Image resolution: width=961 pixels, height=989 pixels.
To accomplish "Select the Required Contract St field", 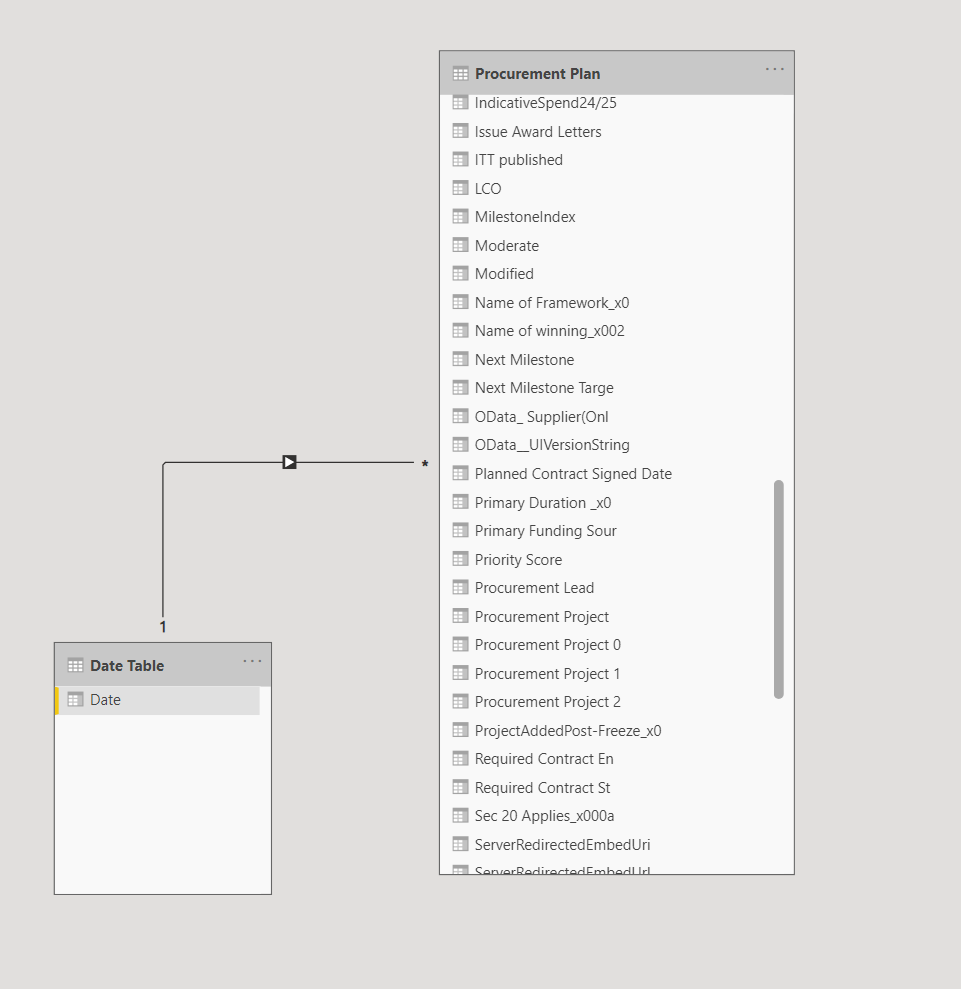I will (542, 788).
